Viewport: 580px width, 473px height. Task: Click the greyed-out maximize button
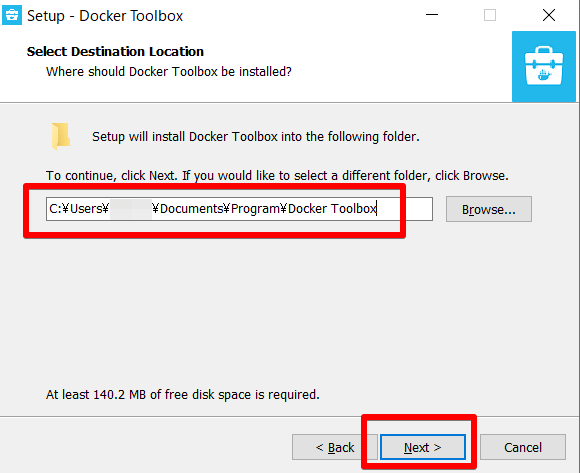(x=490, y=15)
